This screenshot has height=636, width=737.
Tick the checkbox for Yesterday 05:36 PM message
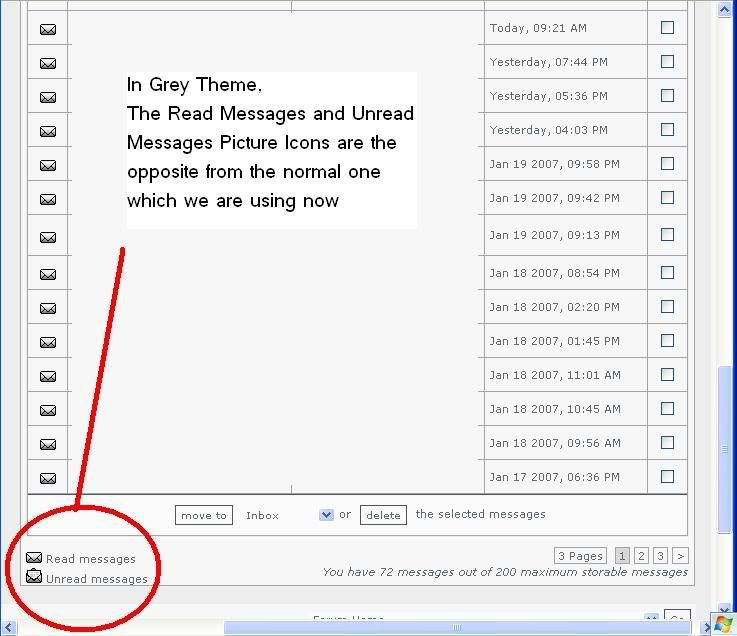click(x=667, y=96)
